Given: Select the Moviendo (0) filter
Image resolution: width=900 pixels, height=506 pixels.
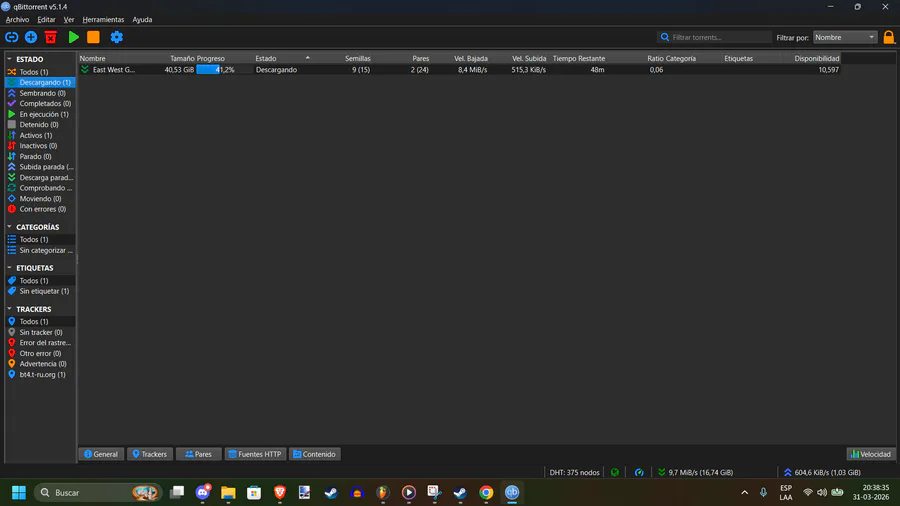Looking at the screenshot, I should point(40,198).
